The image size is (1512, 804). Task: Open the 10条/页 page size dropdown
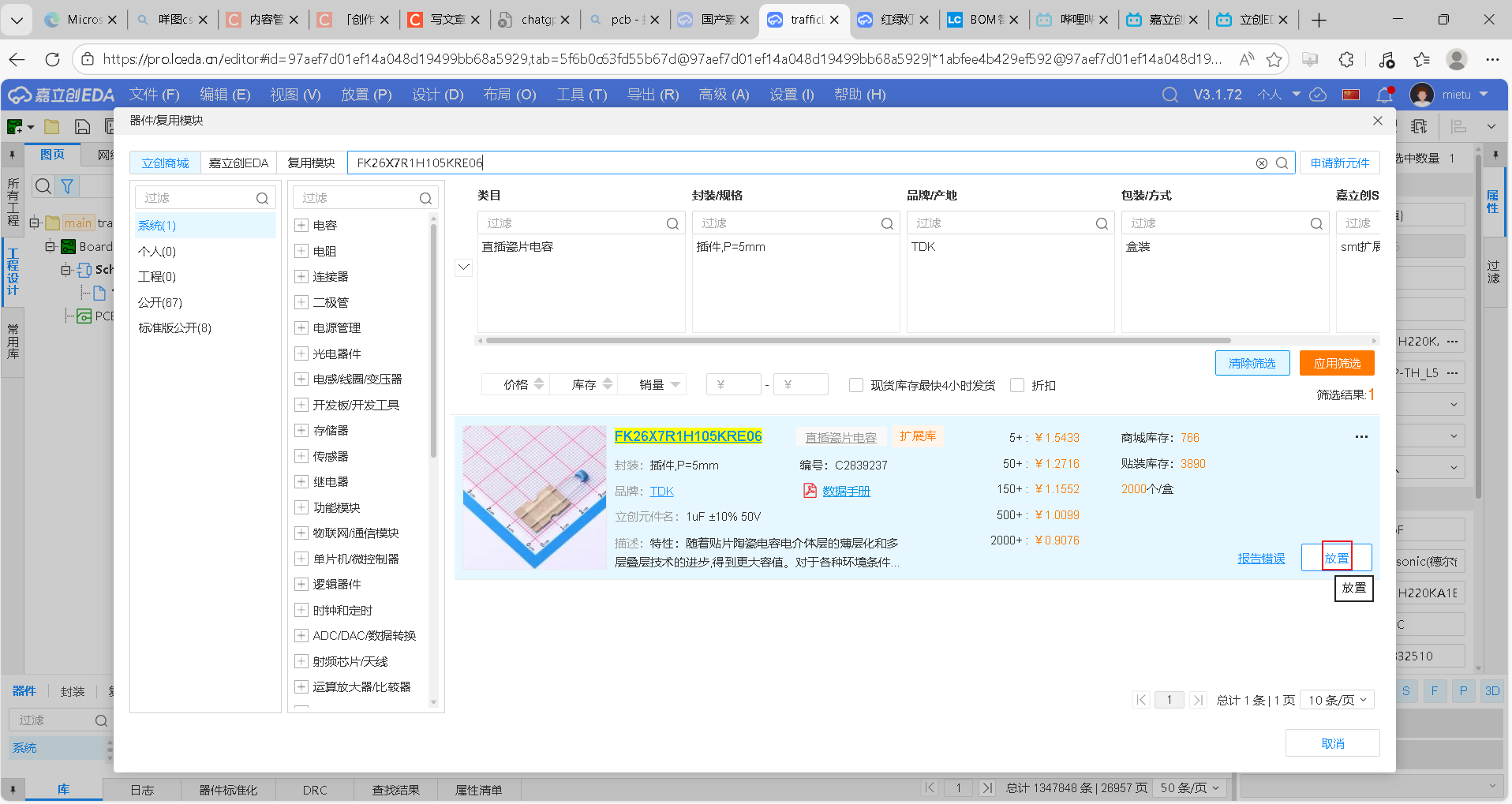click(1337, 700)
